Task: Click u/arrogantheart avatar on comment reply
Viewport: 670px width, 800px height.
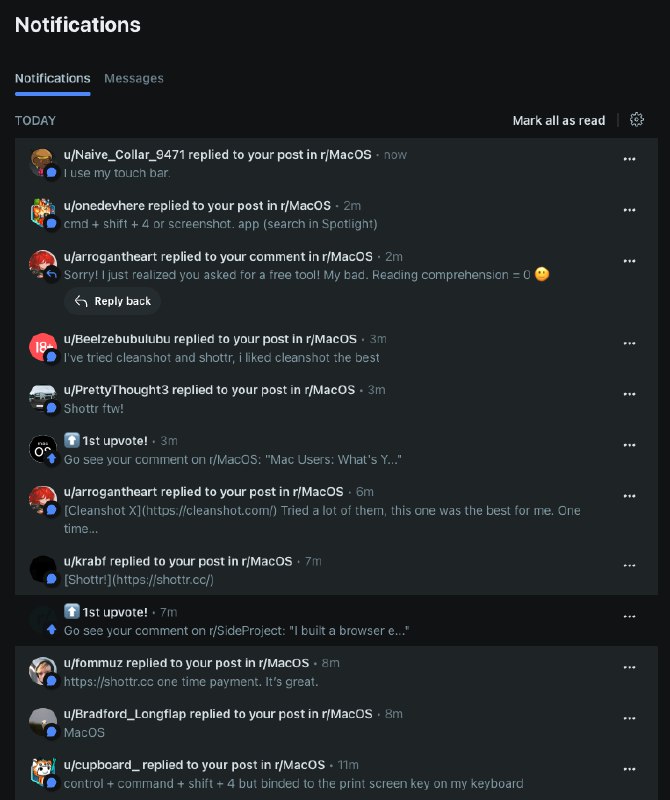Action: coord(43,265)
